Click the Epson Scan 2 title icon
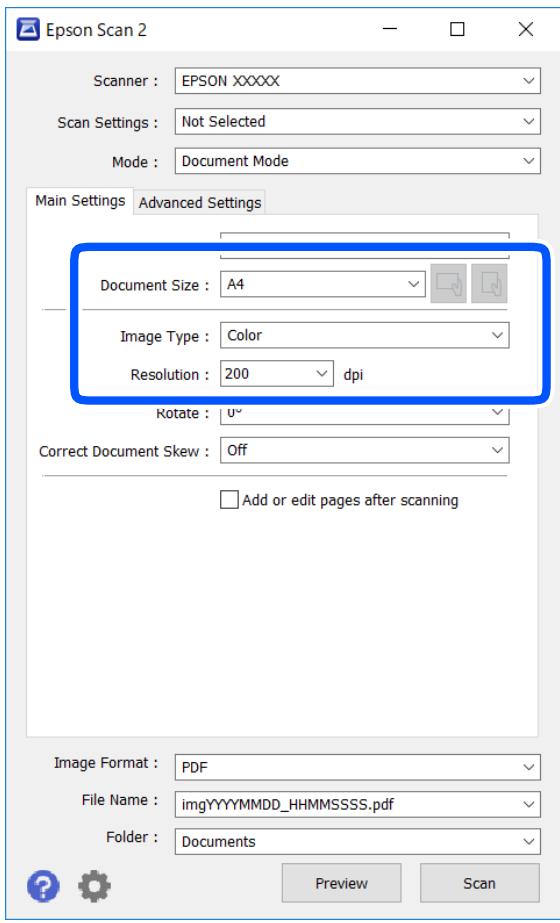Viewport: 560px width, 923px height. coord(28,29)
